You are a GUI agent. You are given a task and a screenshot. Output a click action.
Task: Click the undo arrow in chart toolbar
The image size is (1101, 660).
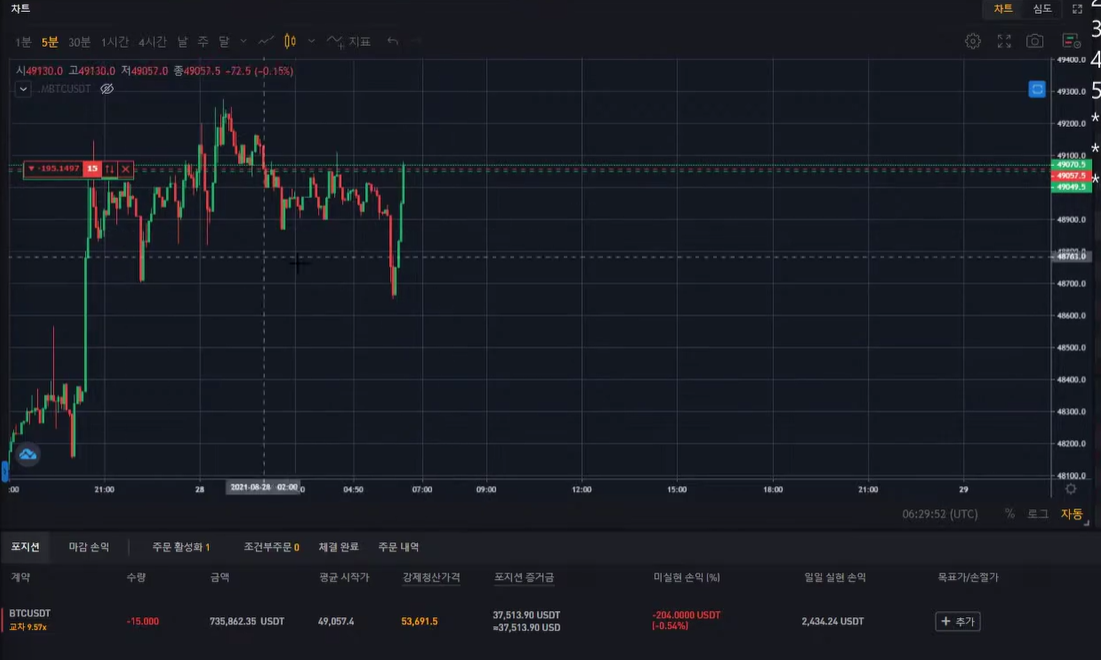point(393,41)
